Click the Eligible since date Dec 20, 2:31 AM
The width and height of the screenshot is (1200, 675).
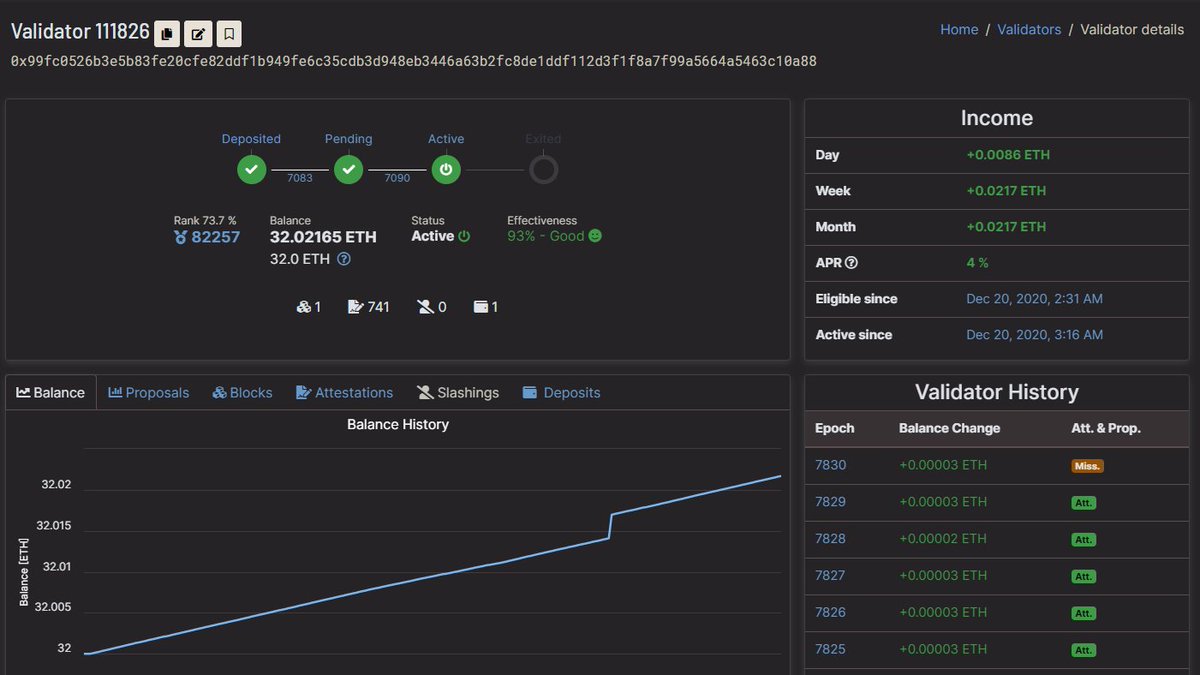(1035, 299)
